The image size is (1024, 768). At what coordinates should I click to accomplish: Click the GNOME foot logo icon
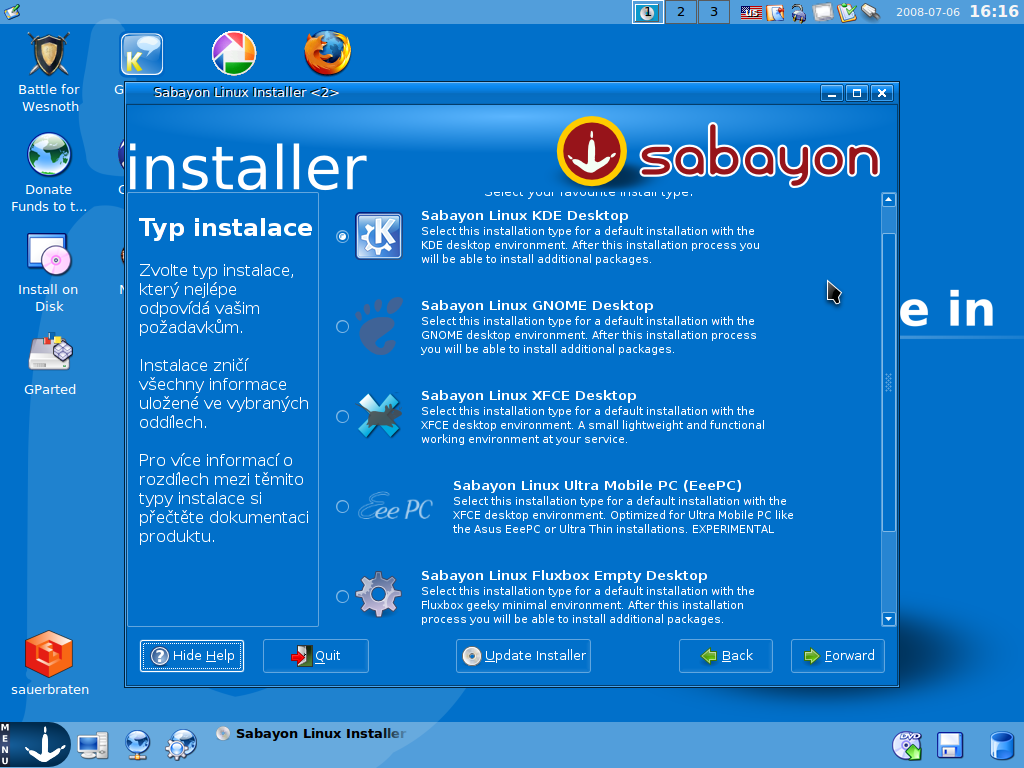point(379,326)
